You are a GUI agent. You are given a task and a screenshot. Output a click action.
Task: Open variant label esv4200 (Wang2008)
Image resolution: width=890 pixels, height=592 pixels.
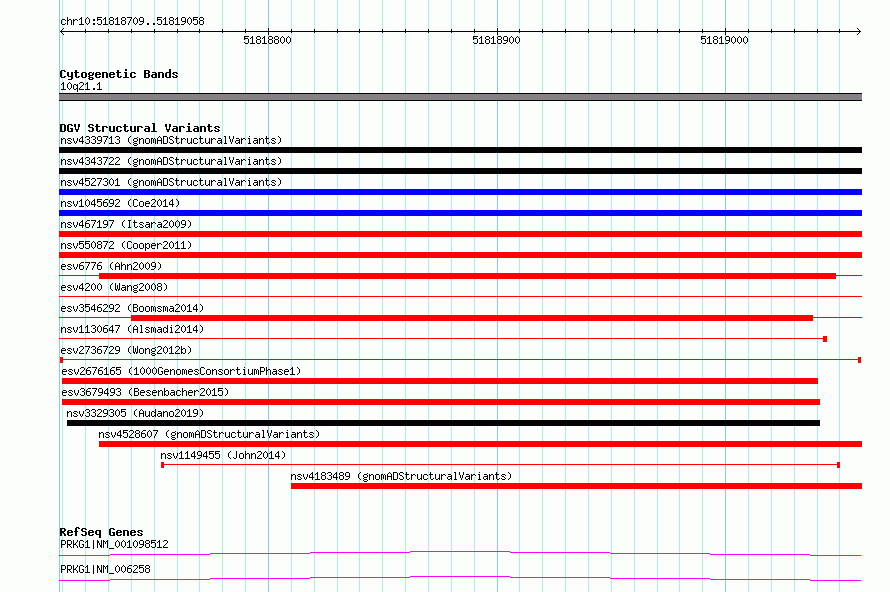click(114, 287)
